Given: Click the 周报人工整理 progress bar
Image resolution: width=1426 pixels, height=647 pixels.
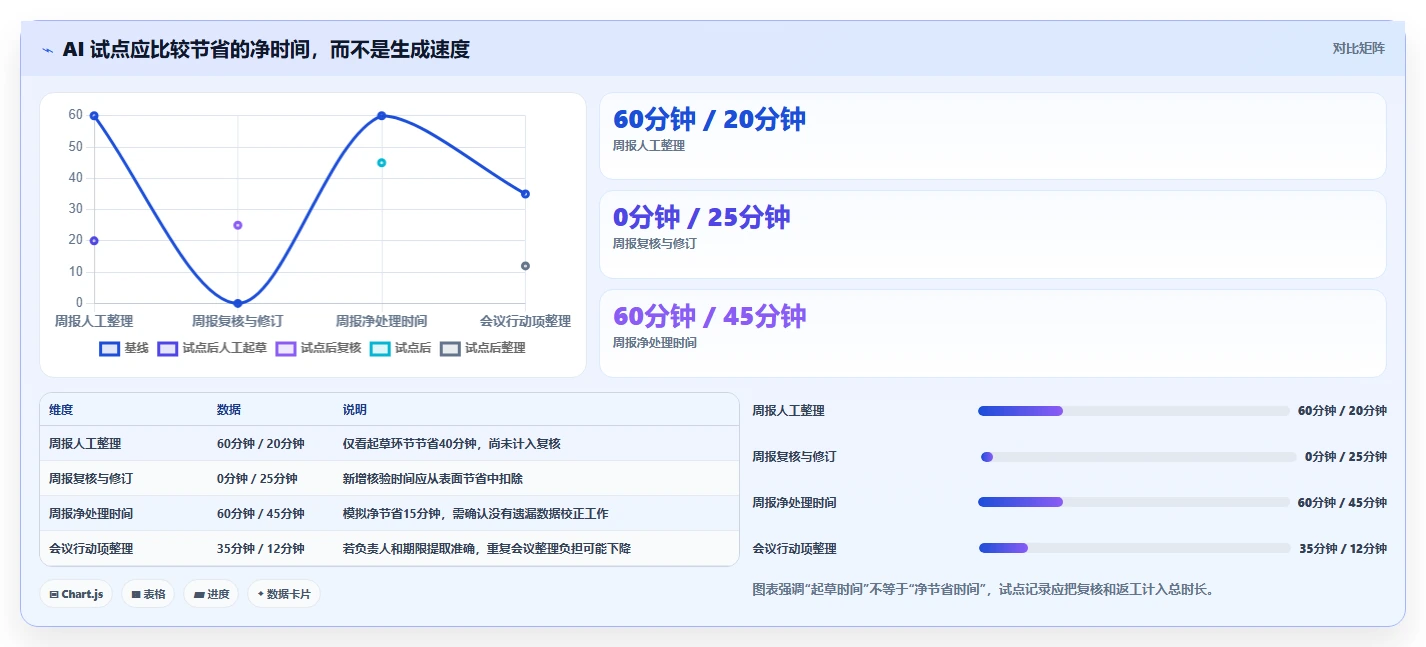Looking at the screenshot, I should [1134, 411].
